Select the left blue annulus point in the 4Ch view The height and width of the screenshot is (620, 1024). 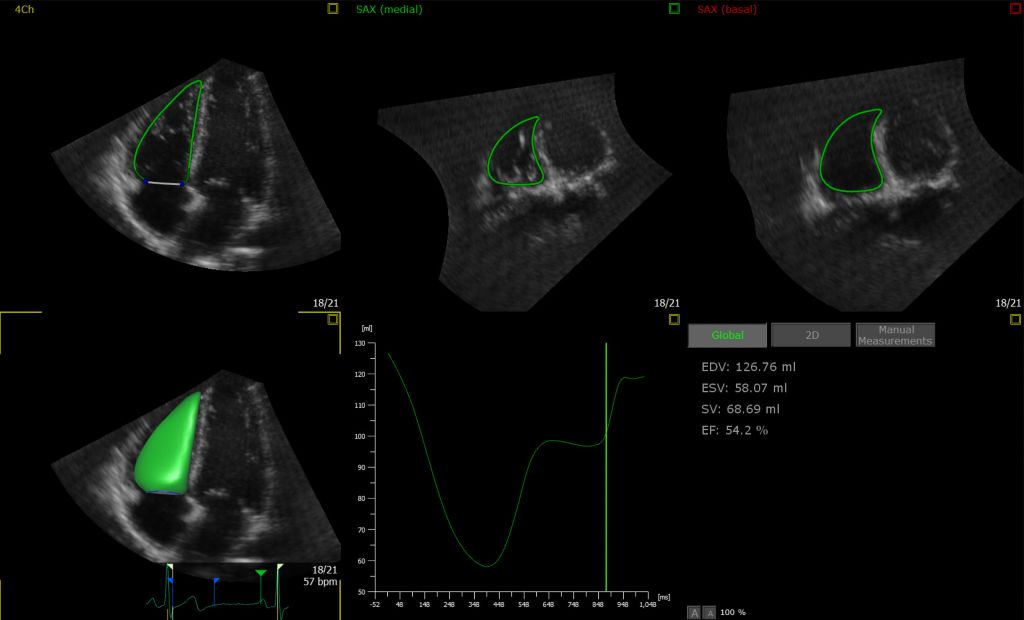146,182
